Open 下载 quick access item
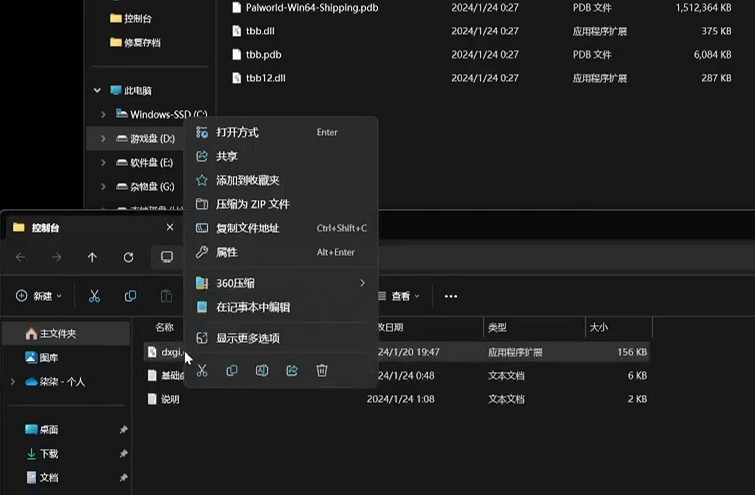This screenshot has height=495, width=755. click(x=42, y=453)
